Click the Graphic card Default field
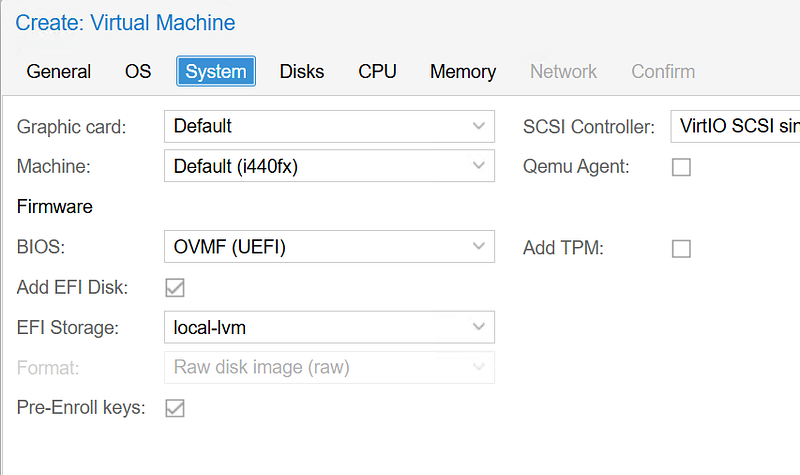Screen dimensions: 800x475 (x=312, y=127)
